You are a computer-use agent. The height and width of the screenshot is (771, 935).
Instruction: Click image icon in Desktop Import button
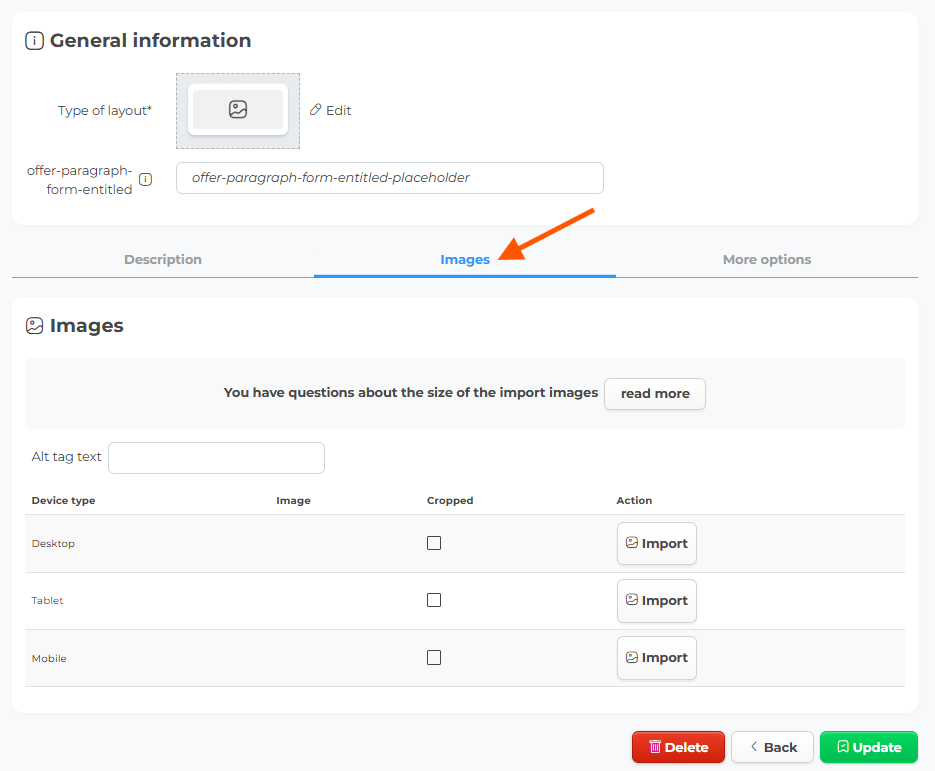[x=632, y=543]
